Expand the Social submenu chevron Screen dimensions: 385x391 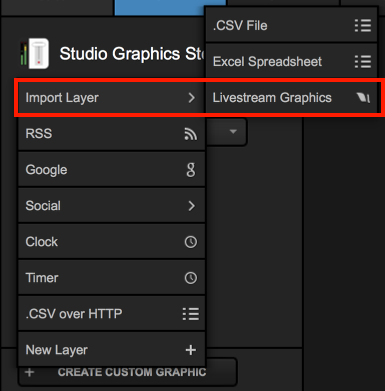click(191, 206)
